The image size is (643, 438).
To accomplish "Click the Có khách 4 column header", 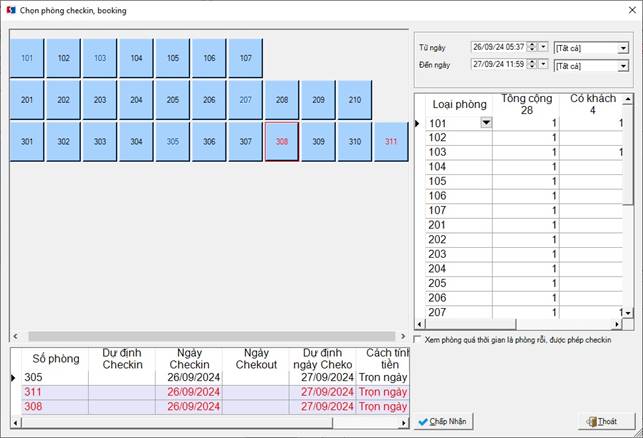I will pos(592,105).
